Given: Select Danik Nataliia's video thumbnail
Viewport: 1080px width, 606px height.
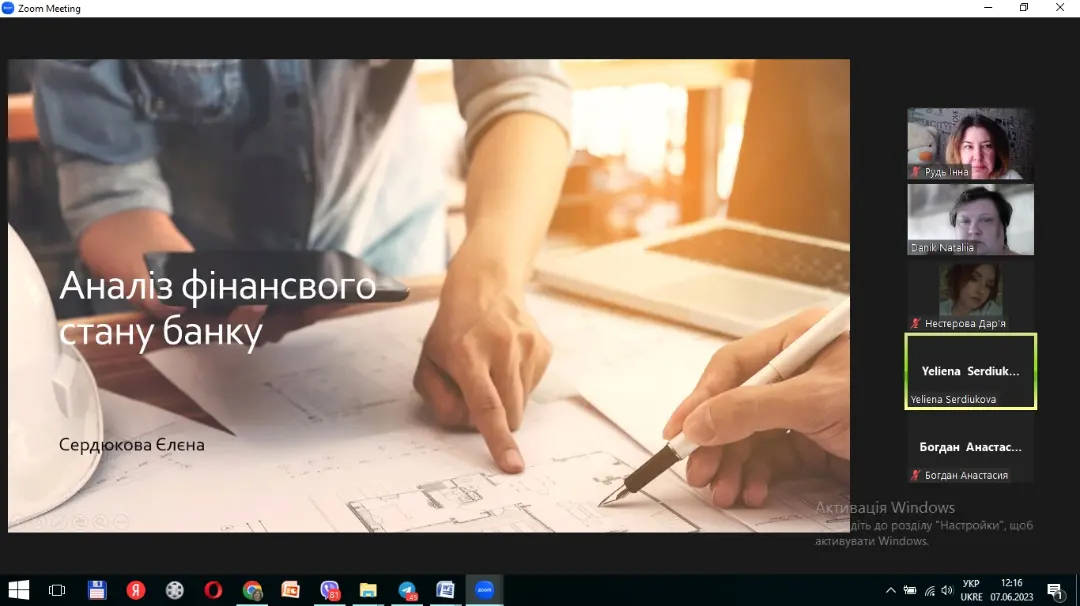Looking at the screenshot, I should (x=970, y=220).
